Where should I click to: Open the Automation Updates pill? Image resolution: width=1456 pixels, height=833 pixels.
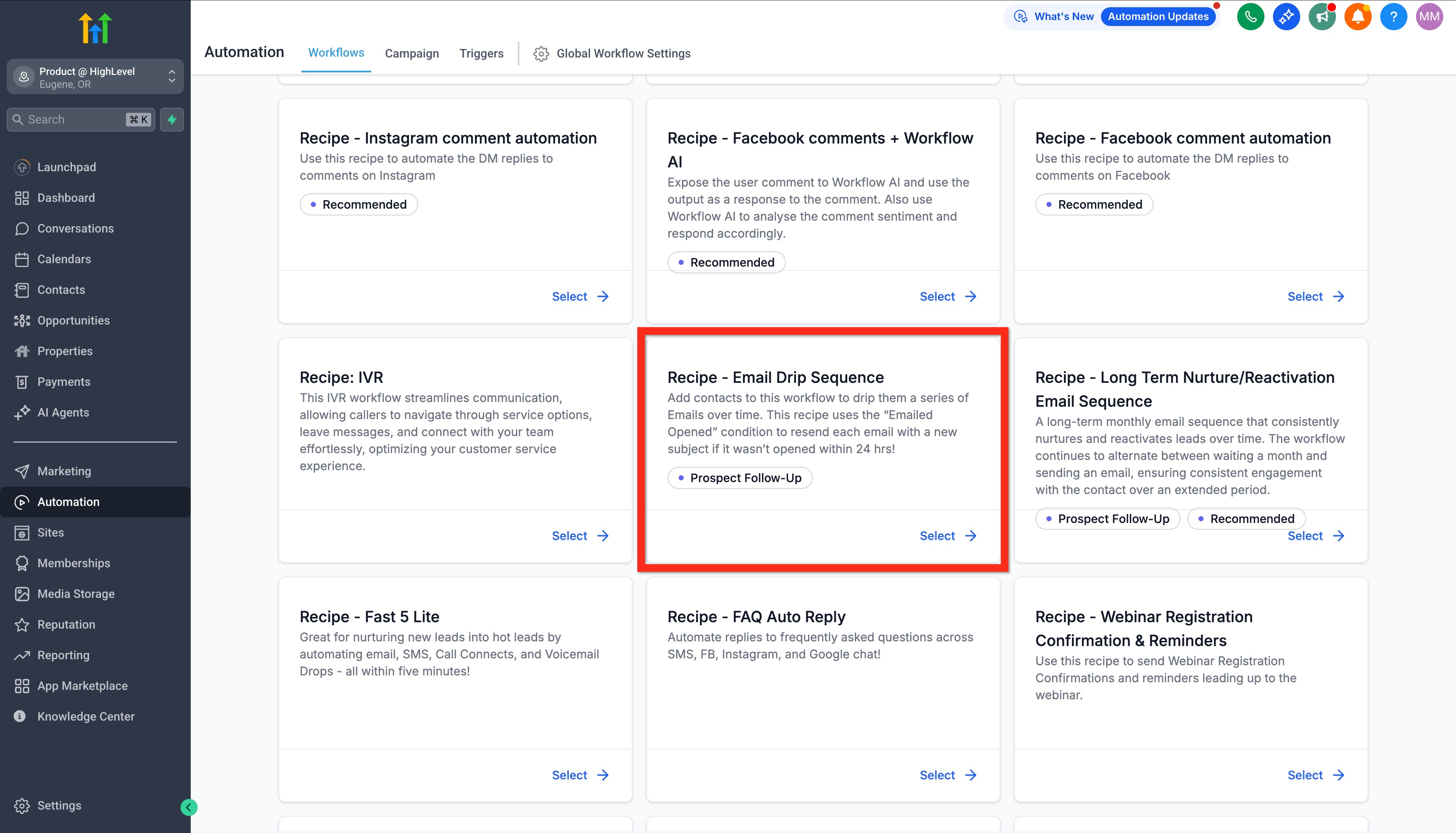1158,17
